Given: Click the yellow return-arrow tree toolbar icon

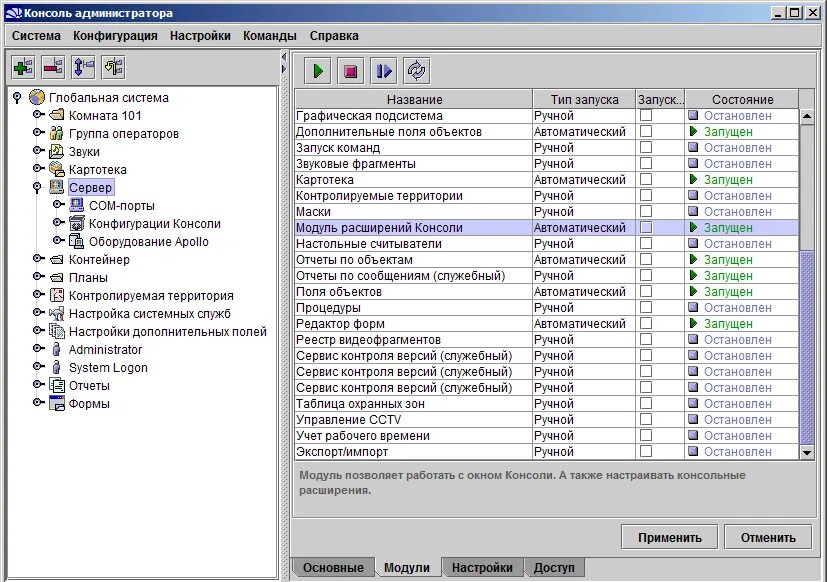Looking at the screenshot, I should pyautogui.click(x=113, y=67).
